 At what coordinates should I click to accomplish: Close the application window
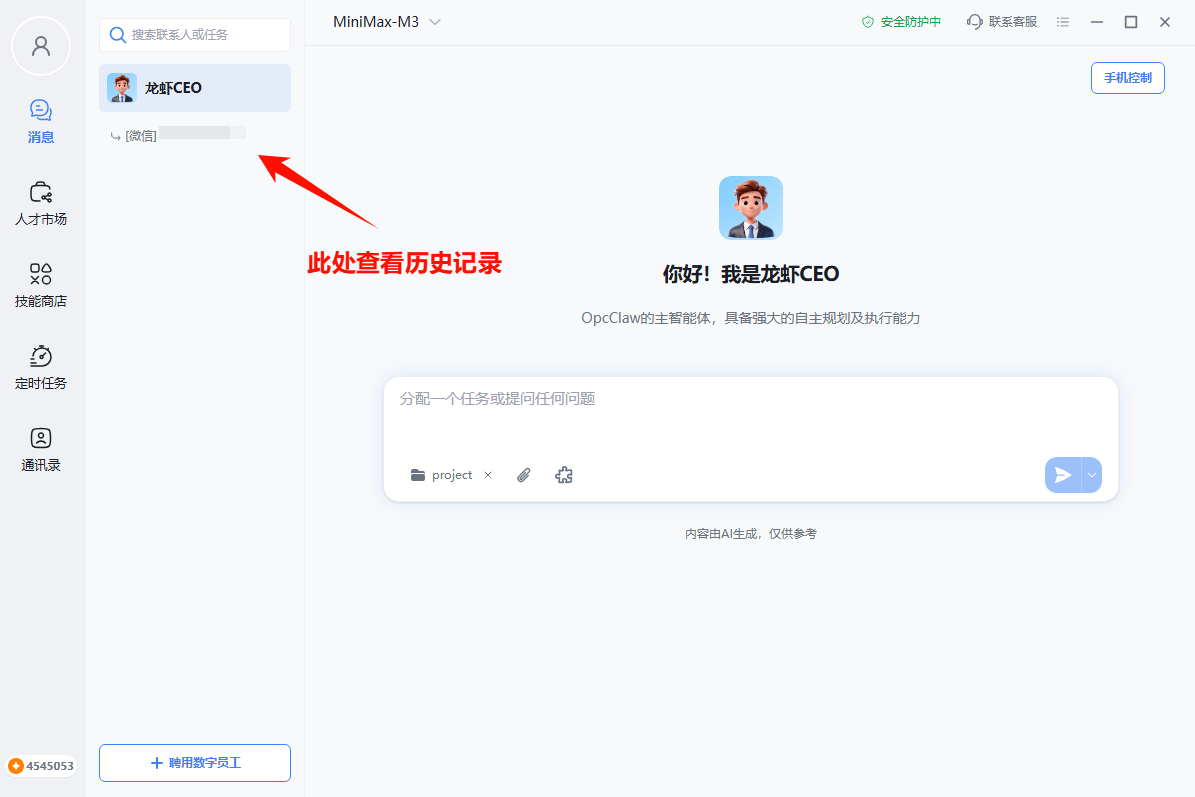click(x=1165, y=22)
